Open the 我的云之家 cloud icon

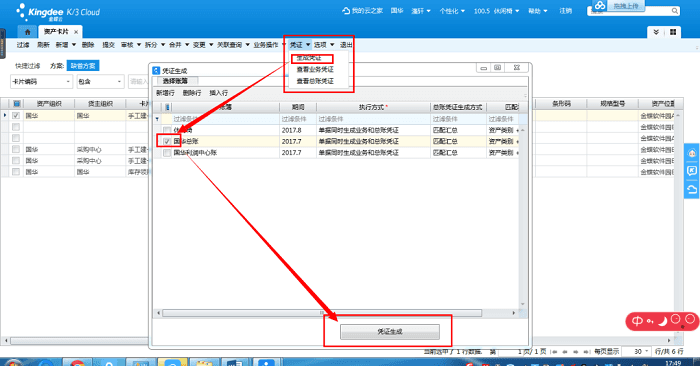click(346, 11)
